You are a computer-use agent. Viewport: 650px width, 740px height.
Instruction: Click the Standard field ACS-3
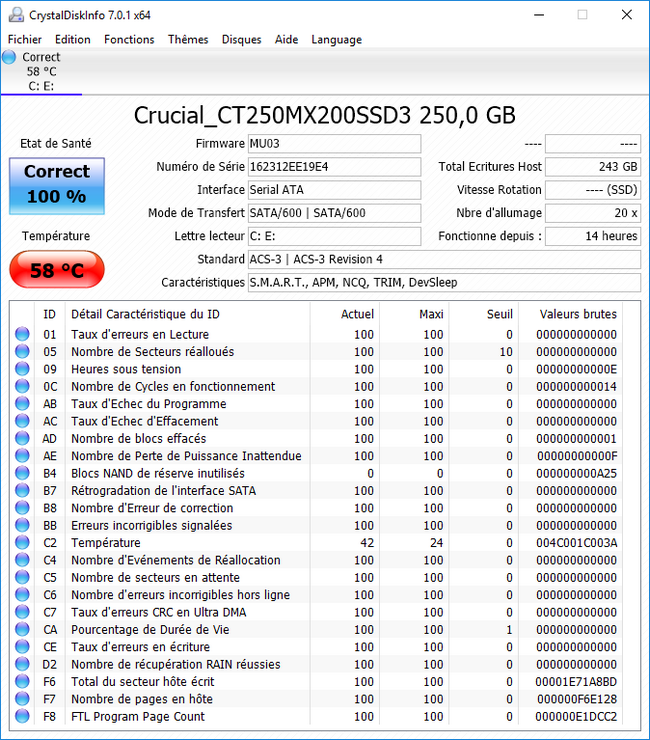[444, 259]
